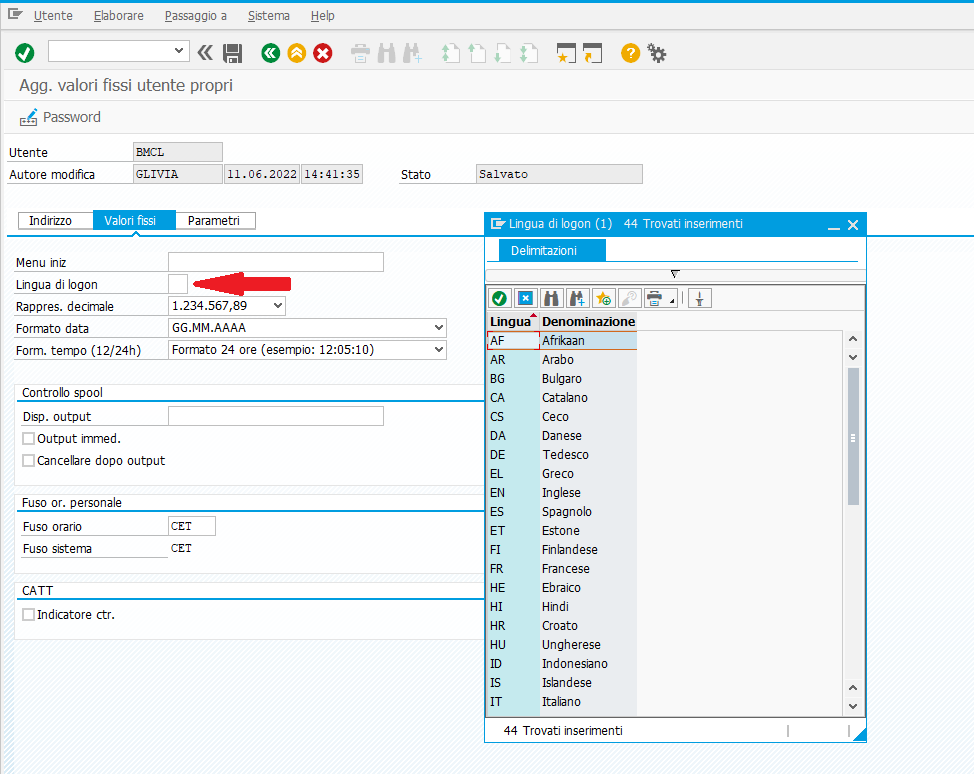Click the Disp. output input field
The width and height of the screenshot is (974, 774).
point(276,416)
